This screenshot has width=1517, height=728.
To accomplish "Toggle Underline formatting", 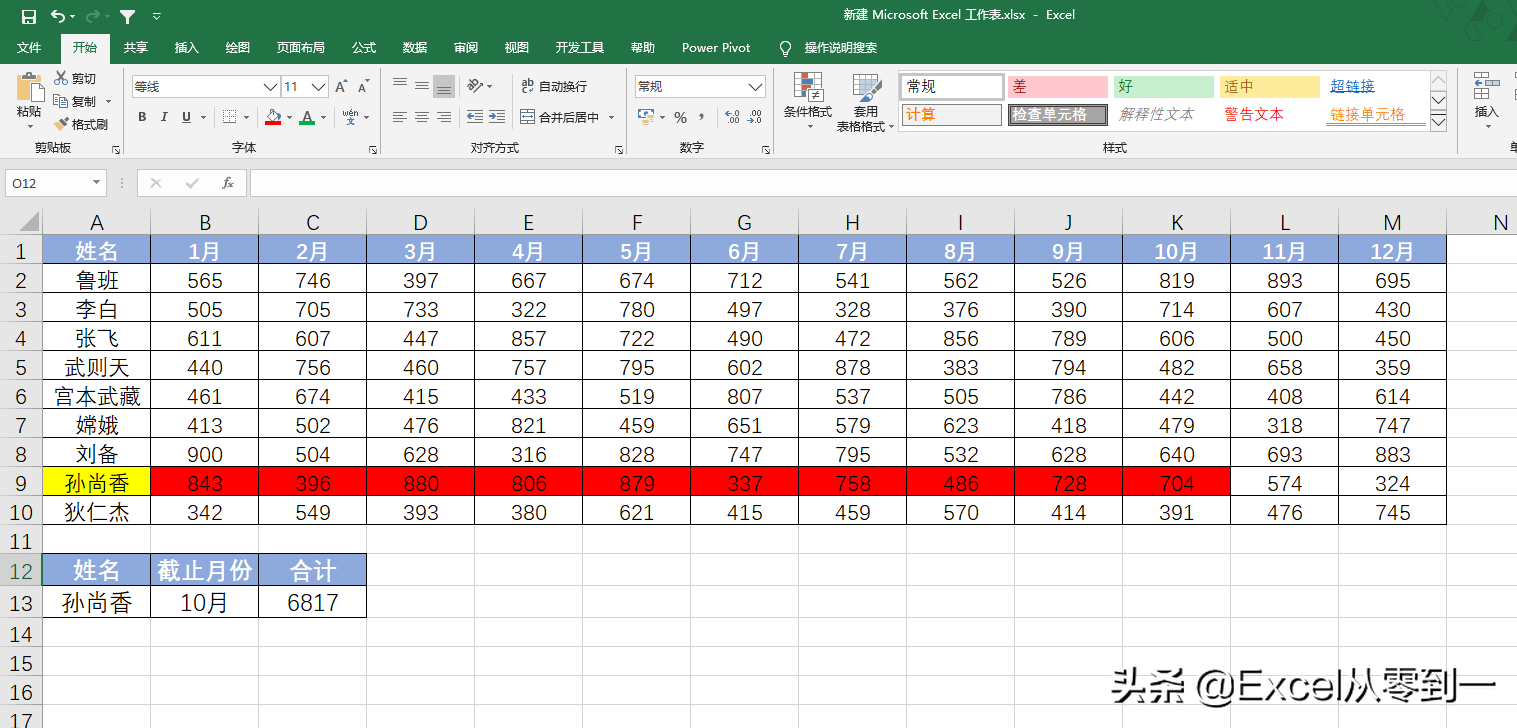I will pyautogui.click(x=186, y=117).
